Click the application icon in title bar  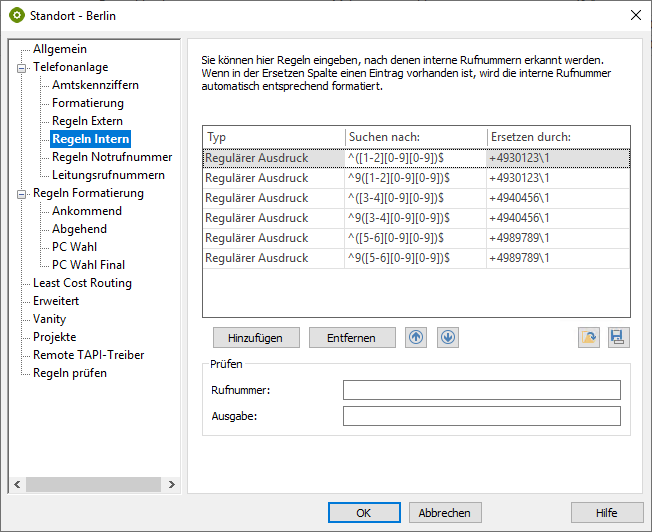pos(17,15)
